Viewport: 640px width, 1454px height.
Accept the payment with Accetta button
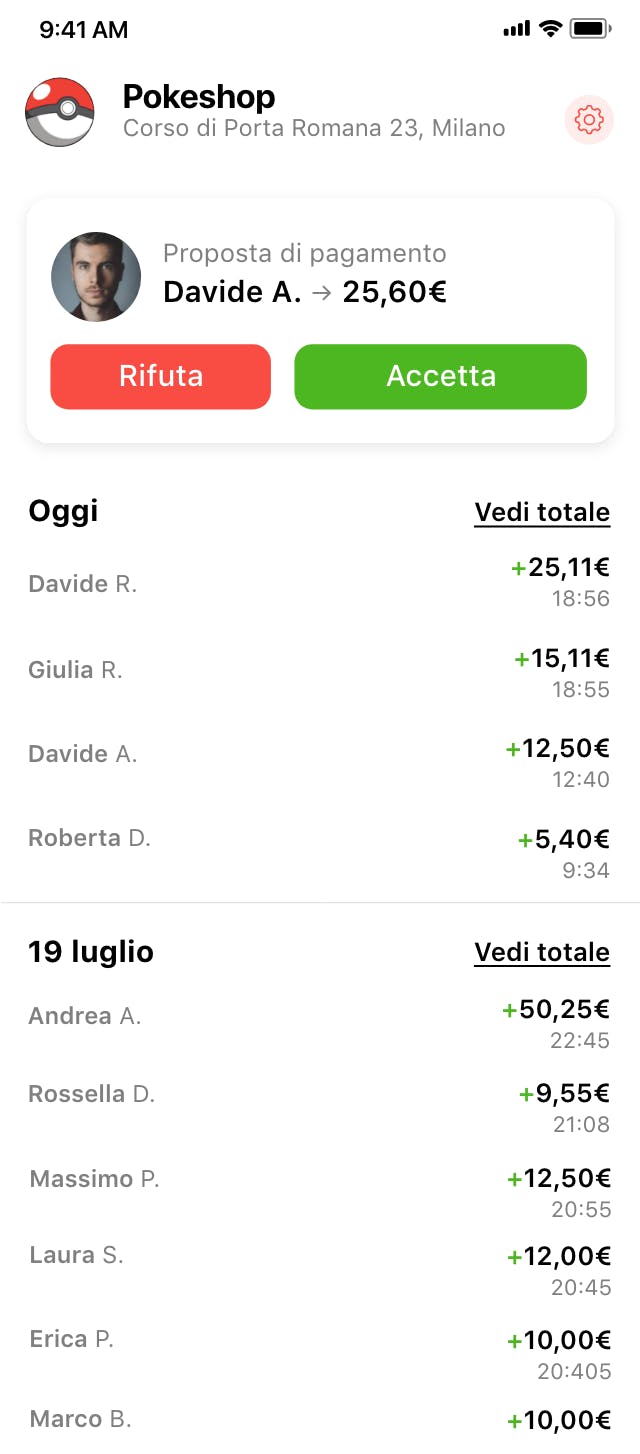440,376
